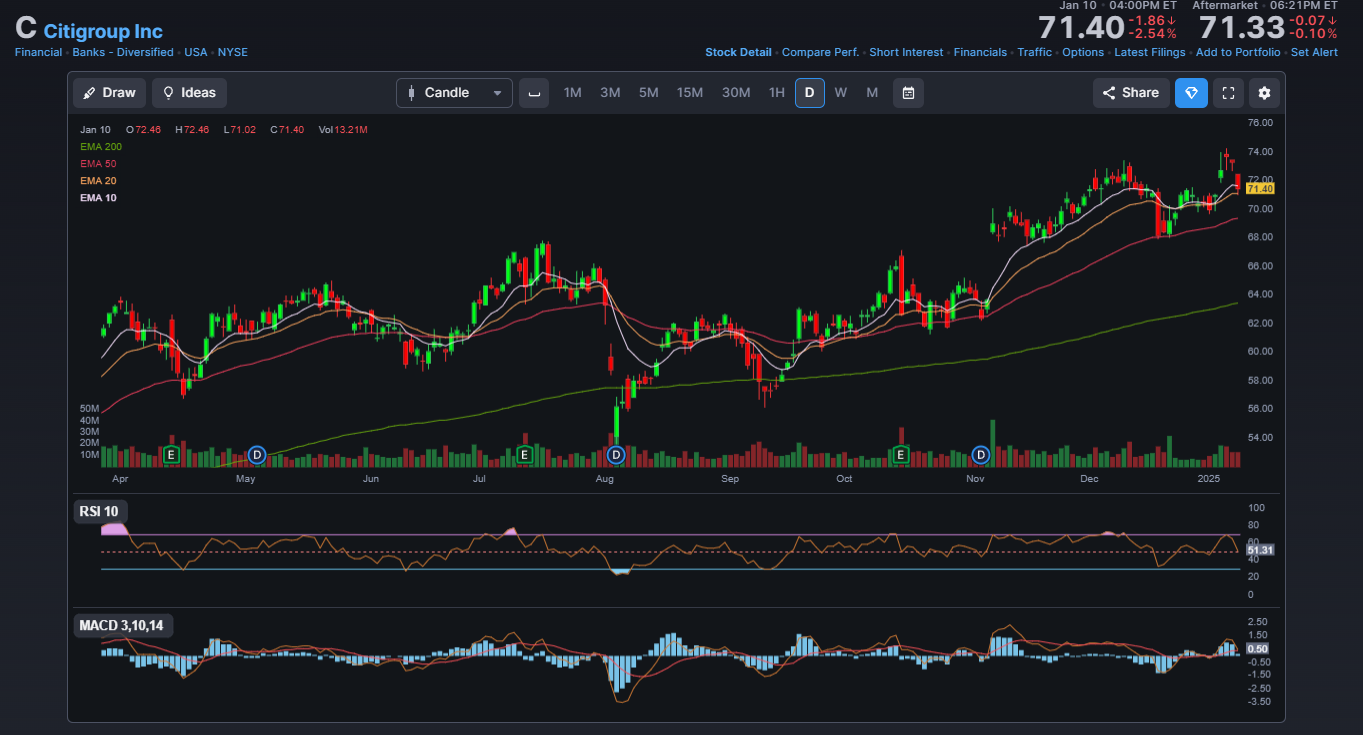Select the 15M timeframe
Screen dimensions: 1363x735
(690, 93)
